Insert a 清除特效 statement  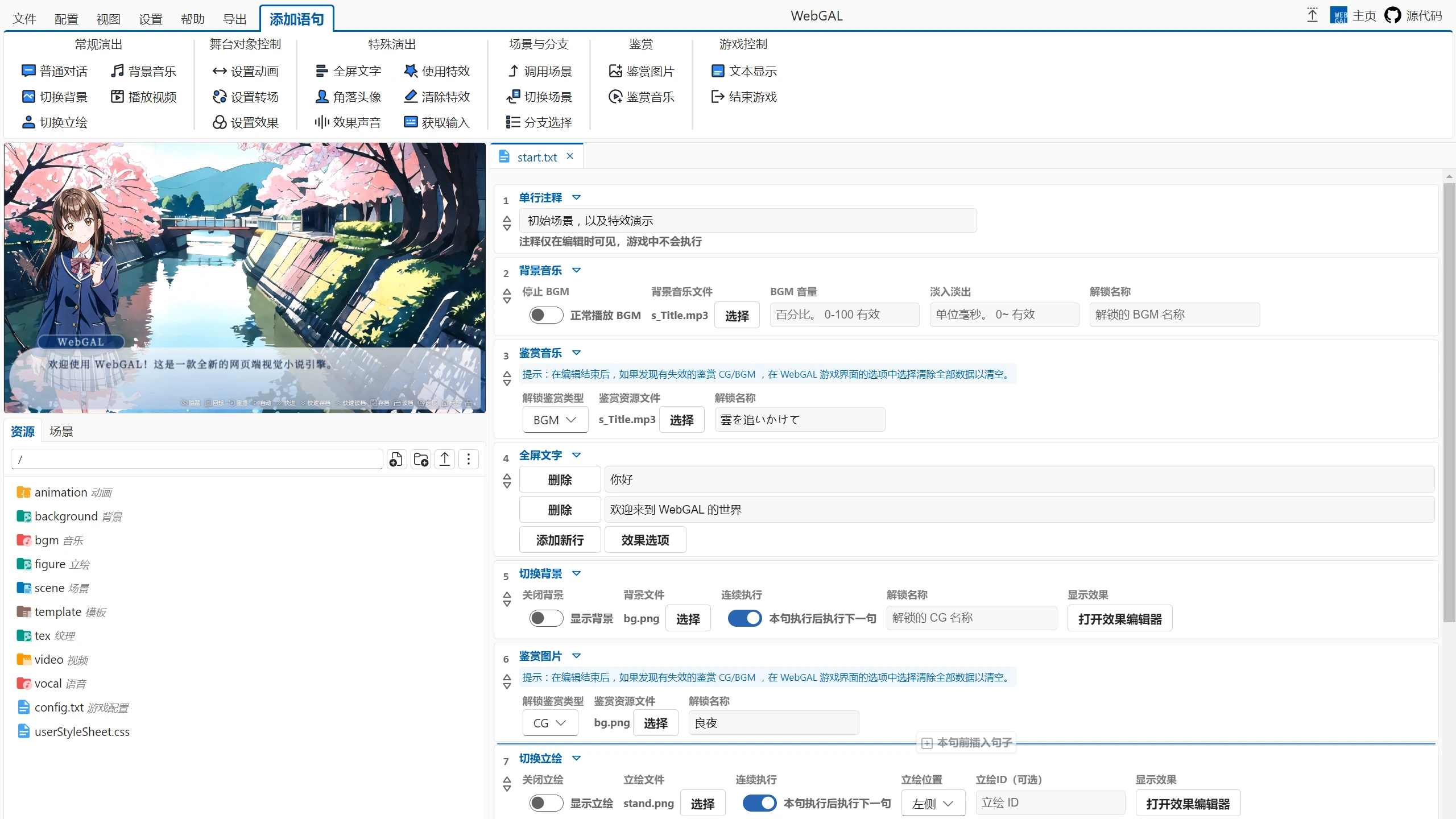coord(437,97)
